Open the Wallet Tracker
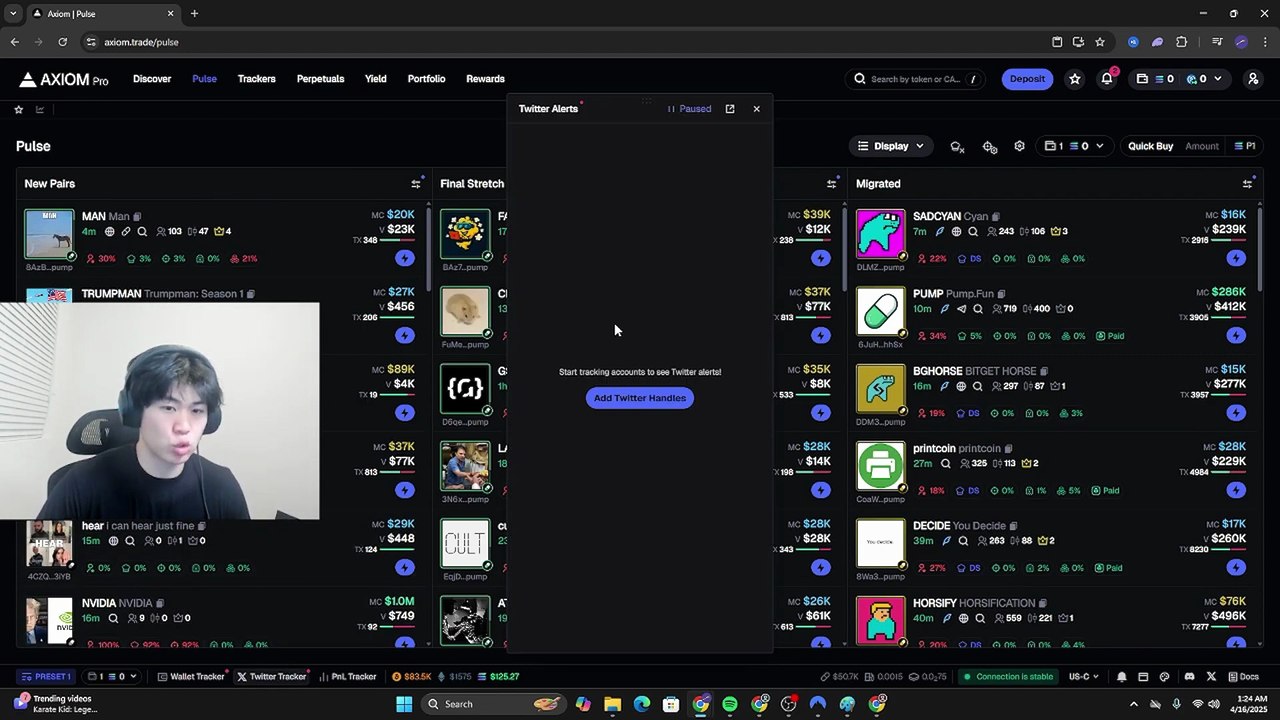1280x720 pixels. coord(191,677)
